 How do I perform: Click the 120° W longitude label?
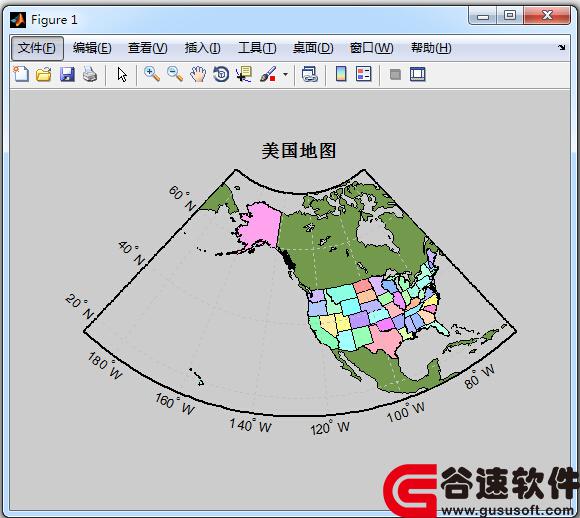click(x=330, y=428)
